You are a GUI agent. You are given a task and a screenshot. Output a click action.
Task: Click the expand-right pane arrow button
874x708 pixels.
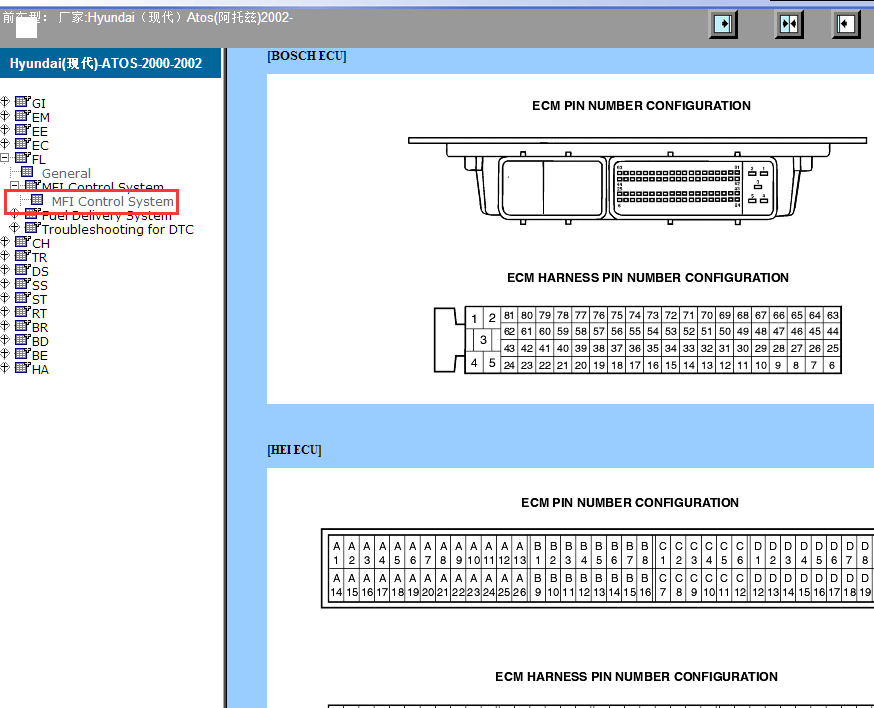(x=723, y=25)
